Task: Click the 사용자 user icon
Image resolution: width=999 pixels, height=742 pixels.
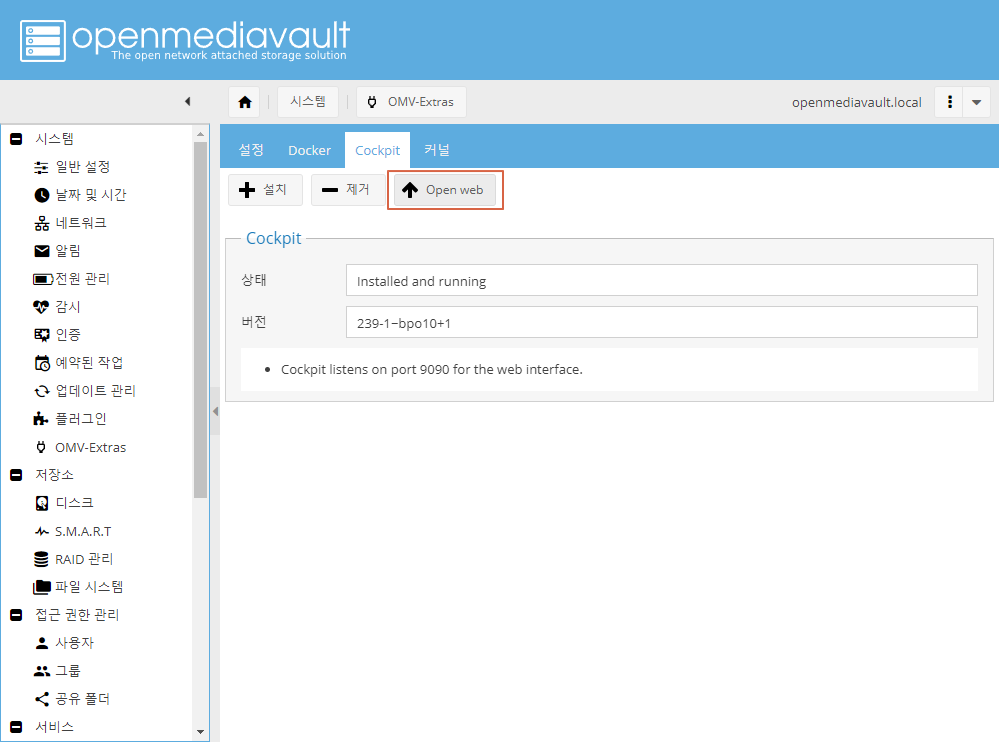Action: point(41,643)
